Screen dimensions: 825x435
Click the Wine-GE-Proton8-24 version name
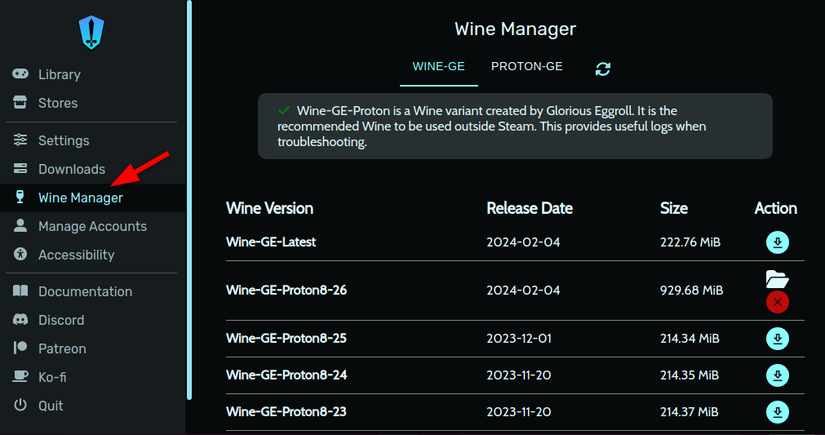[x=286, y=375]
